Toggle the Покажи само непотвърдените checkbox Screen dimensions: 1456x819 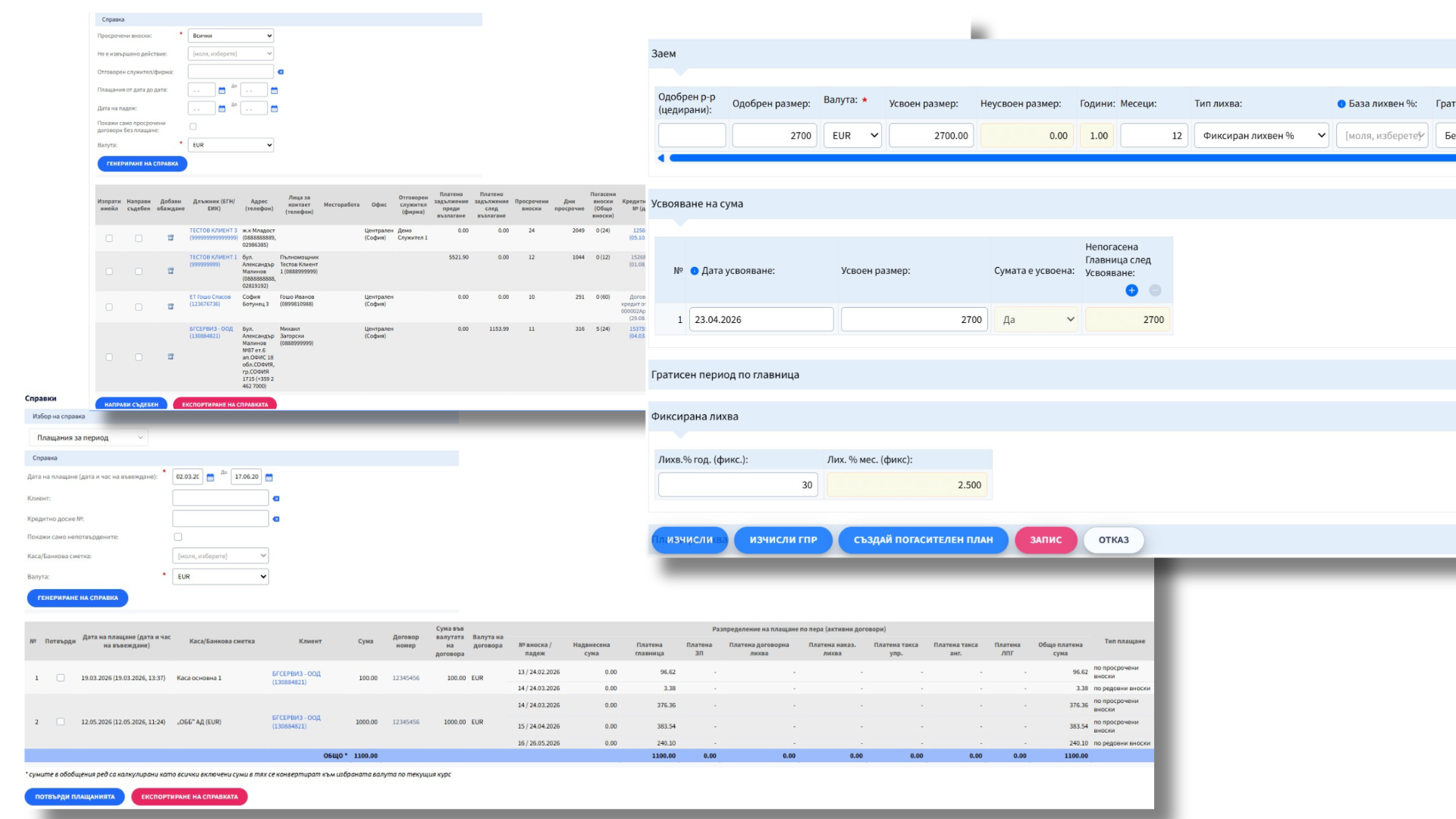pos(178,537)
